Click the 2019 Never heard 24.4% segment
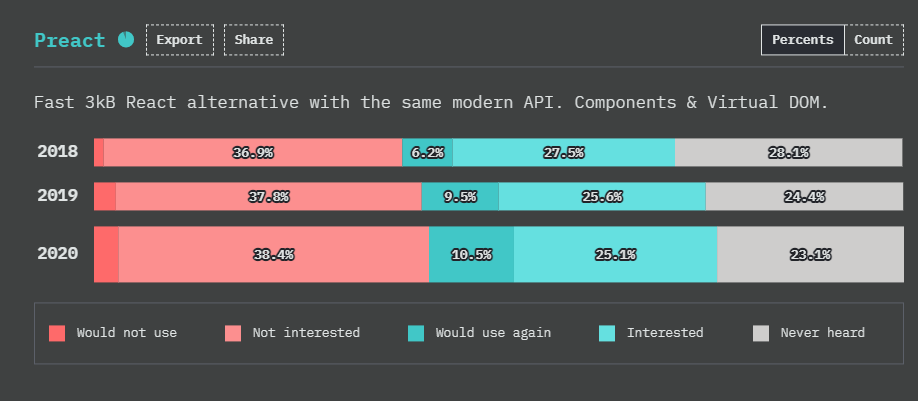 click(804, 196)
